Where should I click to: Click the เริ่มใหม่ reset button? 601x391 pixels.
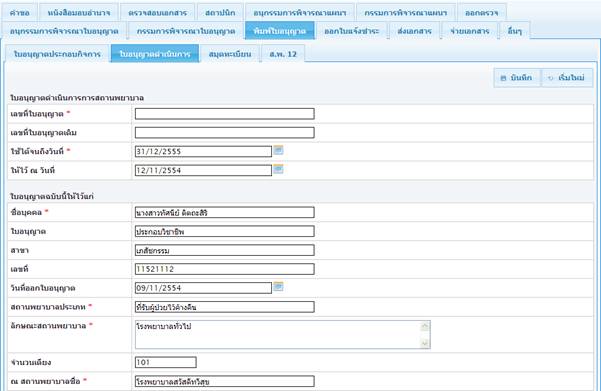[x=567, y=78]
